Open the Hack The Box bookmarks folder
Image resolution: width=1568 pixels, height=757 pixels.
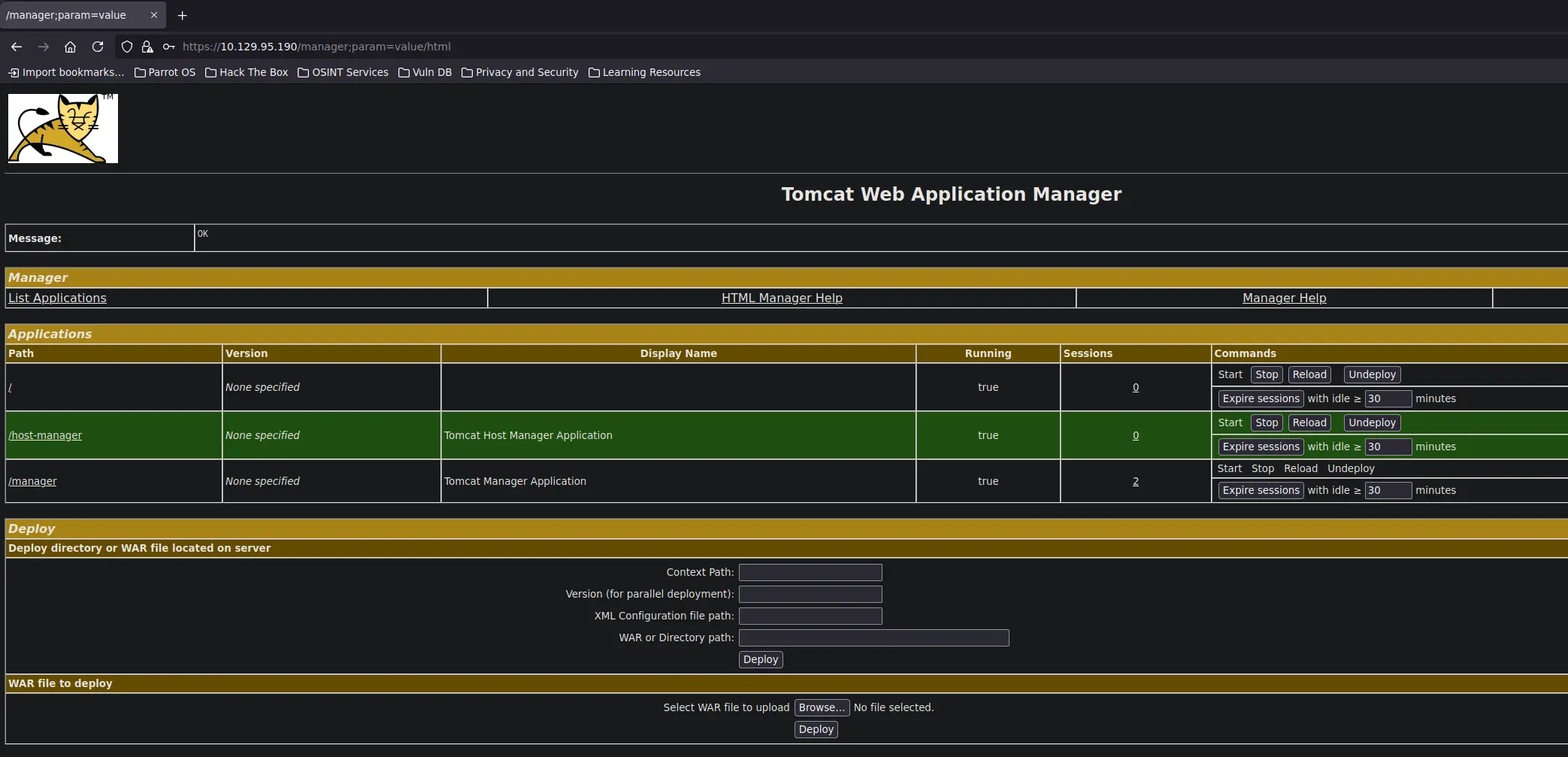[247, 72]
